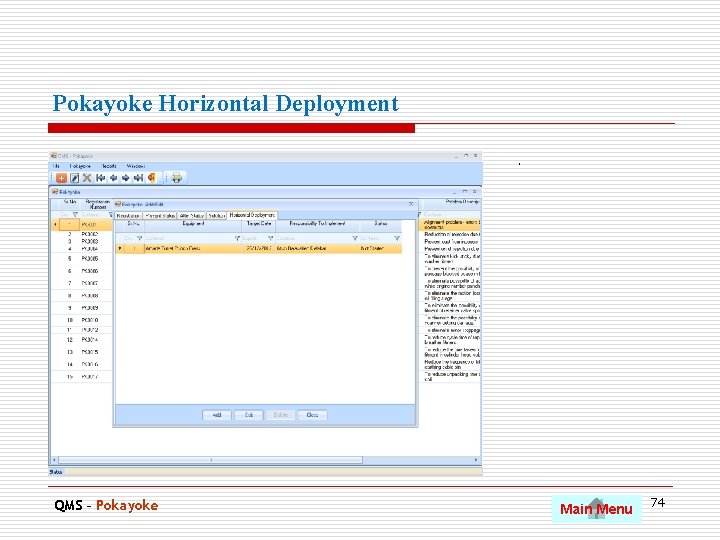Open filter icon for dialog Status column

coord(397,238)
